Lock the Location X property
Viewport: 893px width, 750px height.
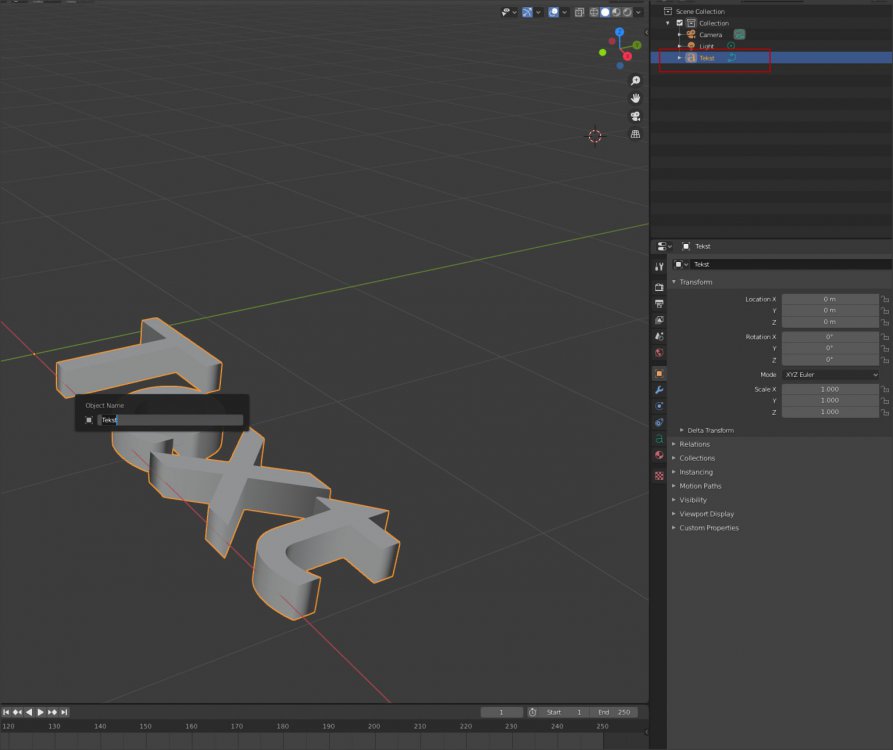(x=885, y=299)
